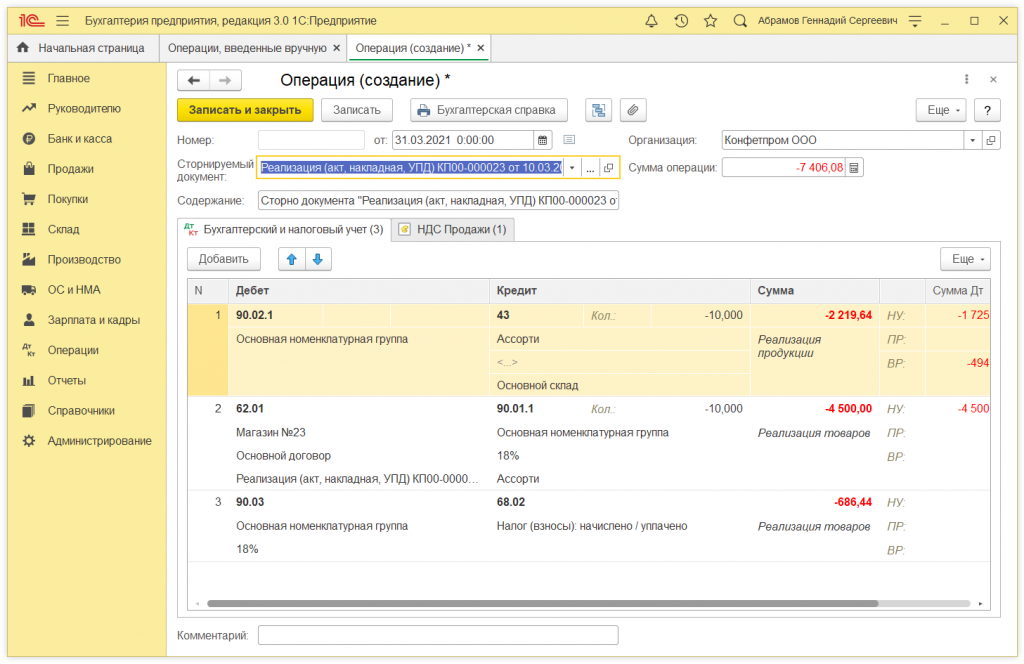Open calculator for Сумма операции field
Screen dimensions: 1024x664
(854, 168)
